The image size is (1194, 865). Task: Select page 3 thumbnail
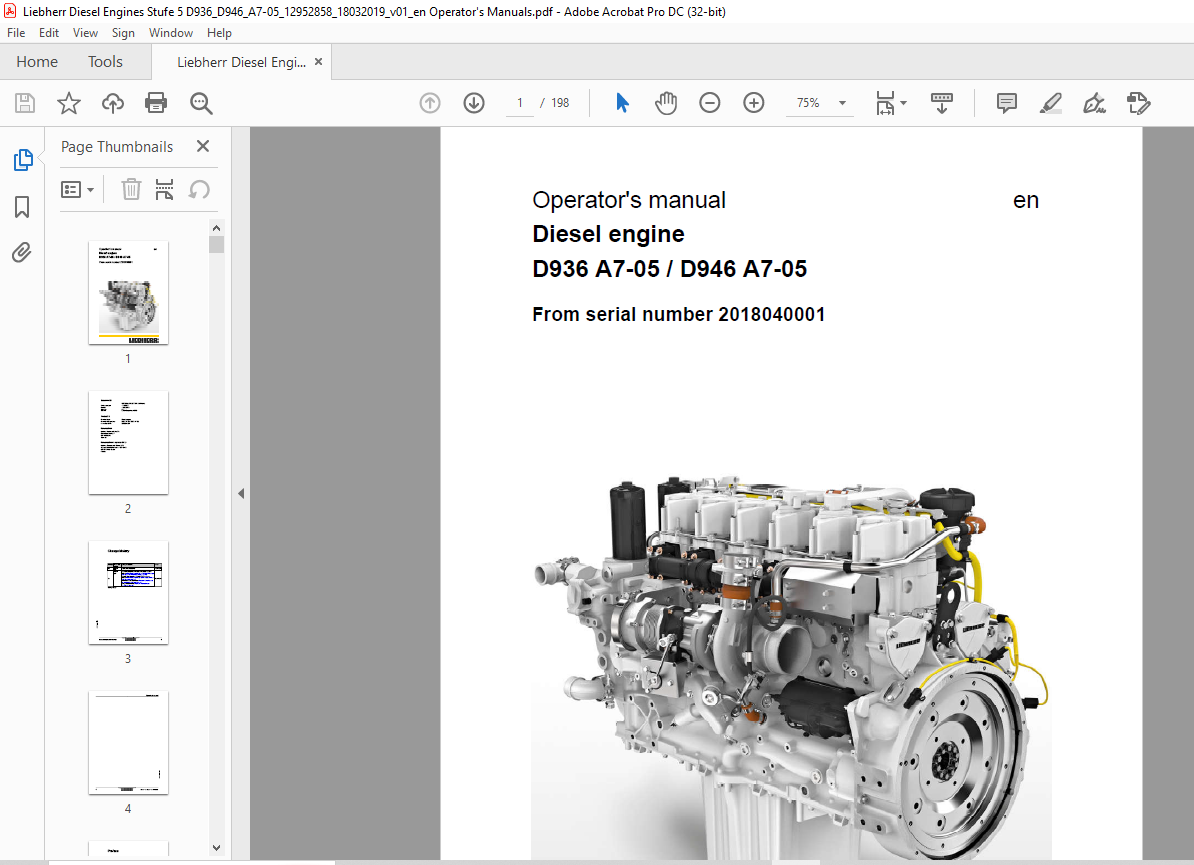coord(128,592)
